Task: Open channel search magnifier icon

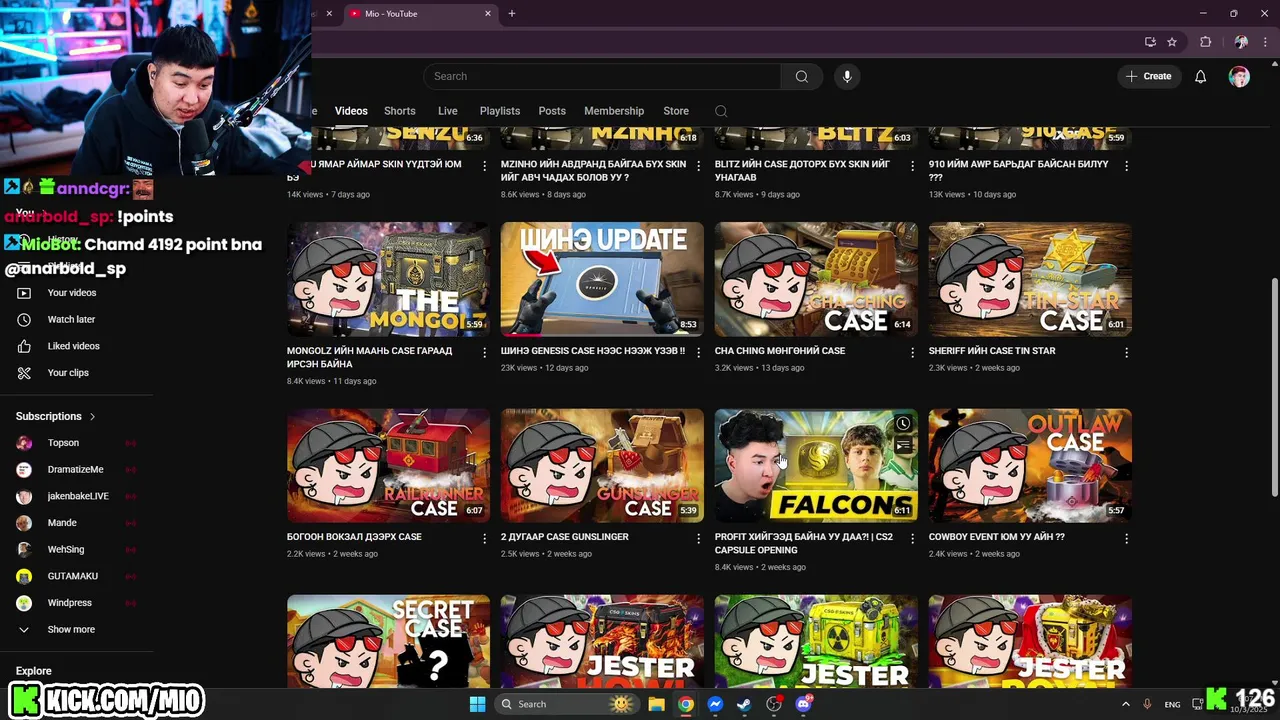Action: (721, 111)
